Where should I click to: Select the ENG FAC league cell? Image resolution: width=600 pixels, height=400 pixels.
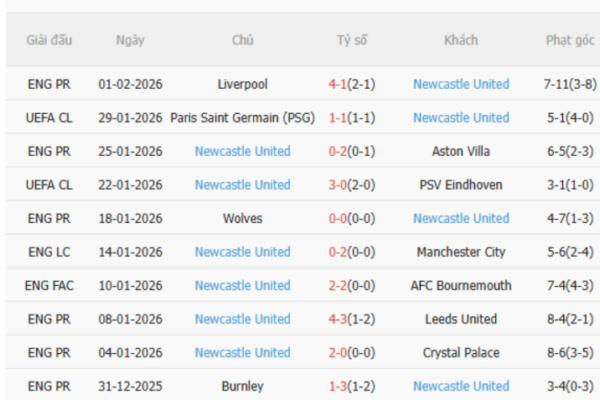49,285
